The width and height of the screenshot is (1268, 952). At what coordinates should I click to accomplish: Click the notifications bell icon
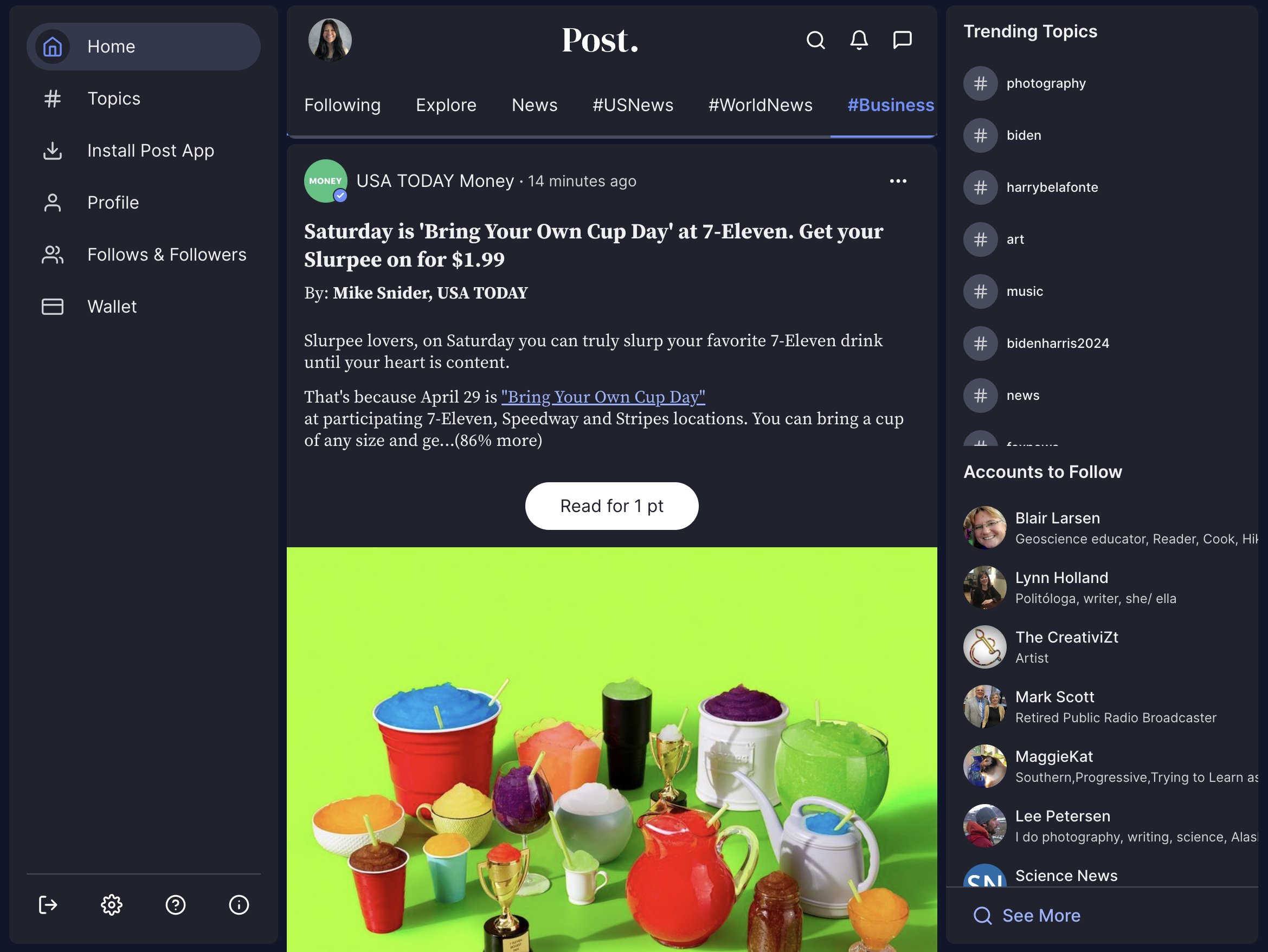(858, 40)
